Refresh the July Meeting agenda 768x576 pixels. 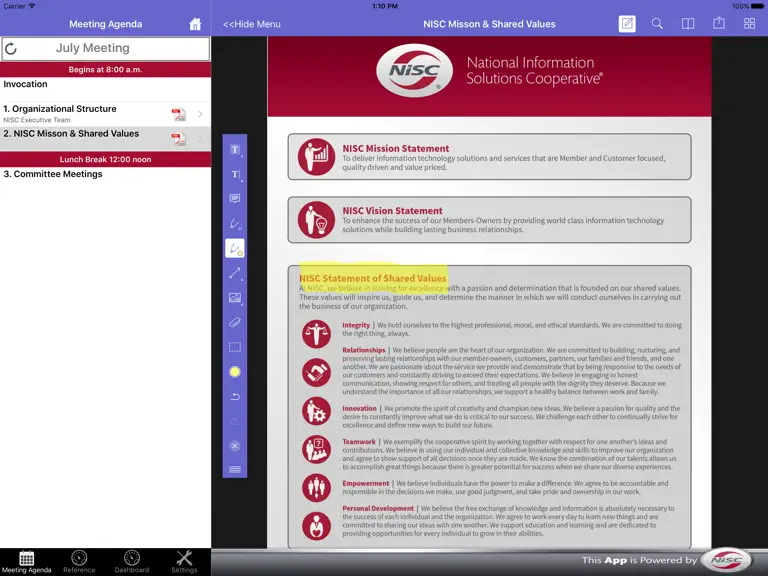click(11, 48)
